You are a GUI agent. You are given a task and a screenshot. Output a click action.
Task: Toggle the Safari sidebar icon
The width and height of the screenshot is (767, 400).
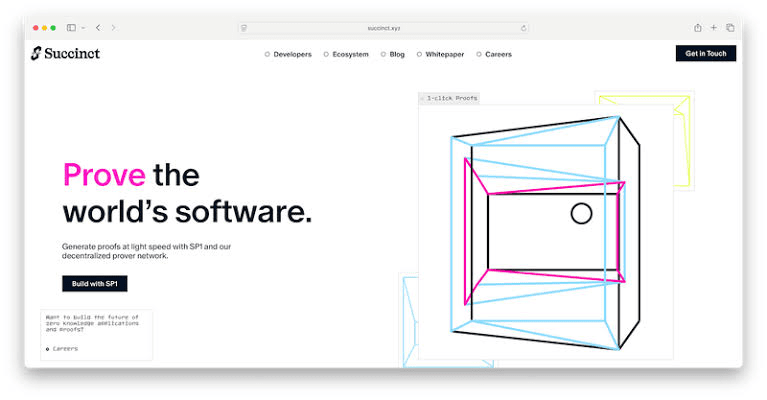pyautogui.click(x=71, y=28)
